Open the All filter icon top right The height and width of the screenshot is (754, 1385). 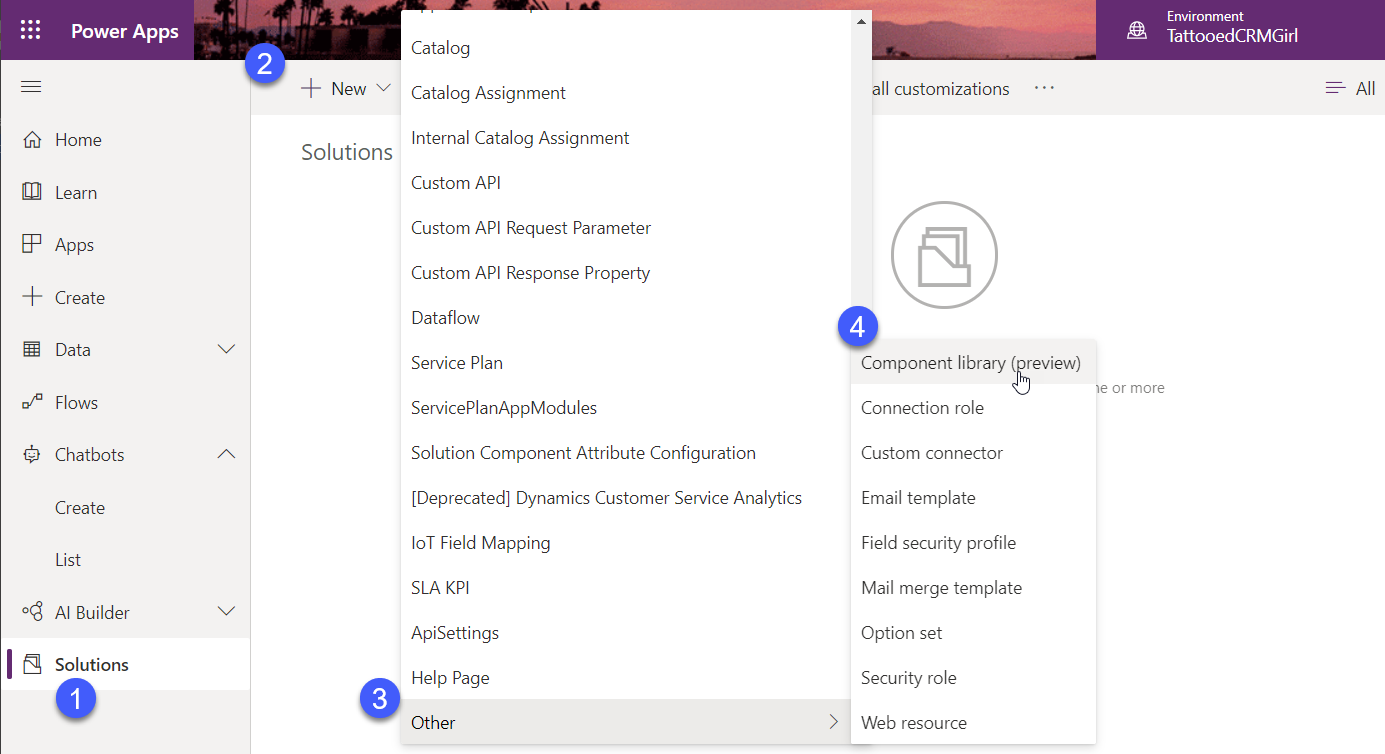coord(1335,88)
